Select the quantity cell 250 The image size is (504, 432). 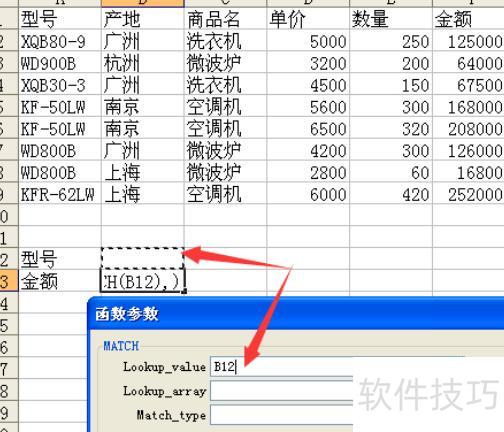pos(391,40)
